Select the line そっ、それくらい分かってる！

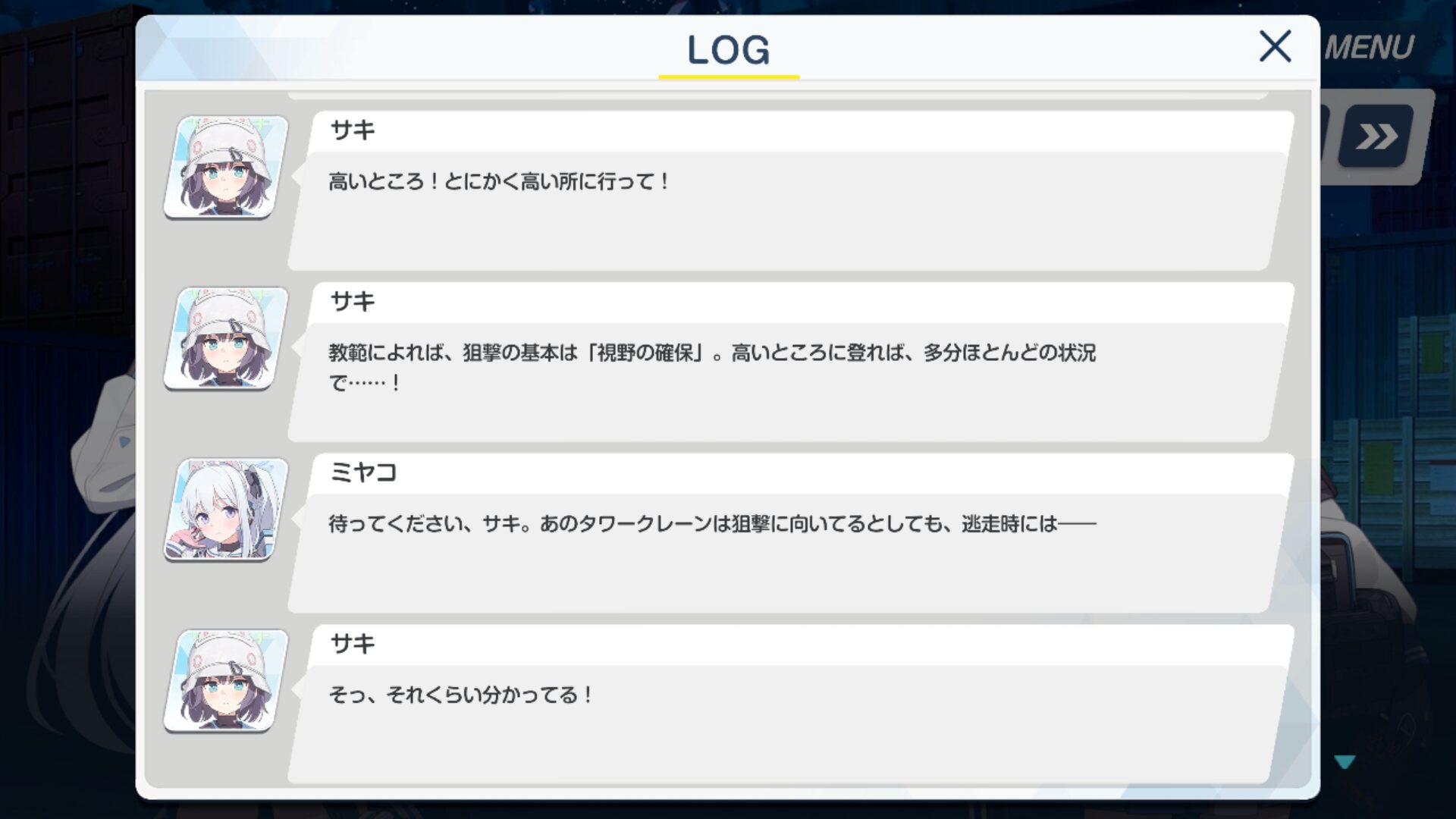[x=460, y=695]
